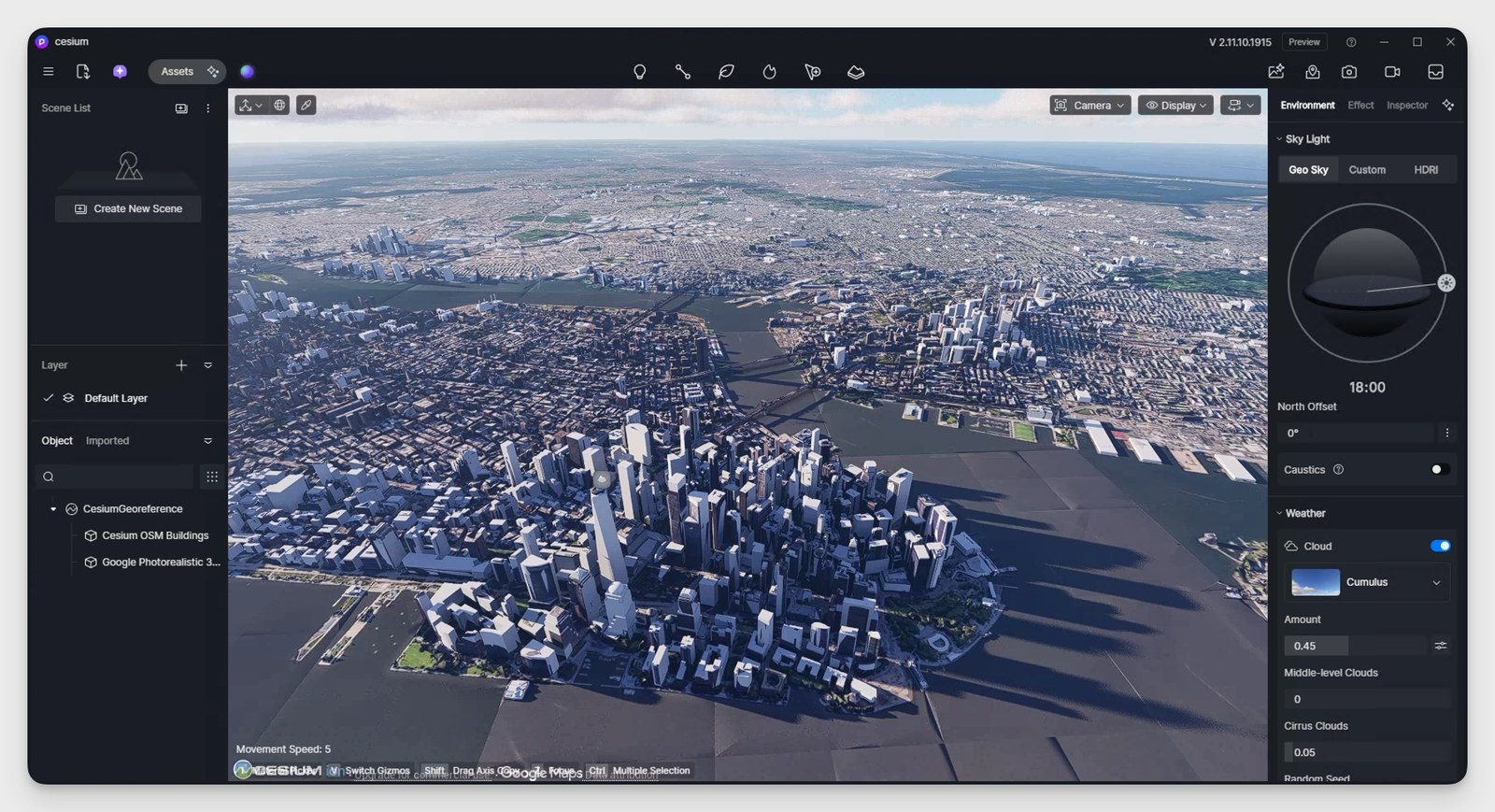The height and width of the screenshot is (812, 1495).
Task: Click the Caustics help icon
Action: (x=1338, y=470)
